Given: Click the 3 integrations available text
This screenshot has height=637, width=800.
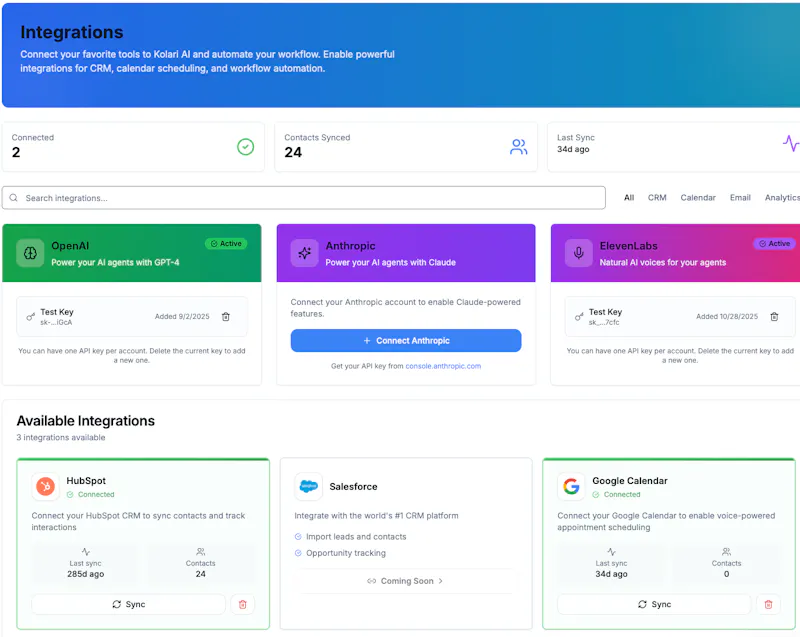Looking at the screenshot, I should 61,438.
